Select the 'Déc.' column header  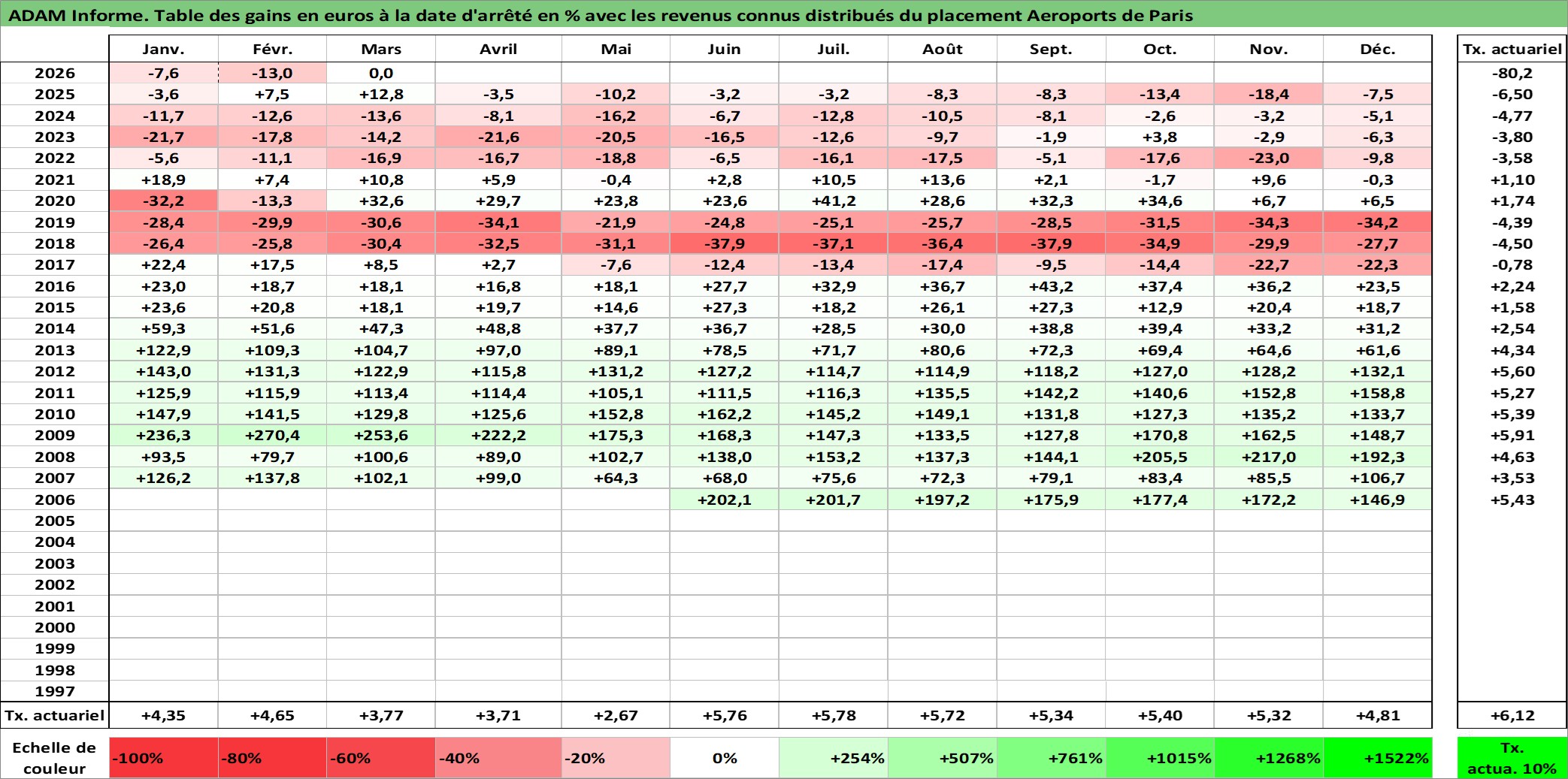pyautogui.click(x=1378, y=49)
